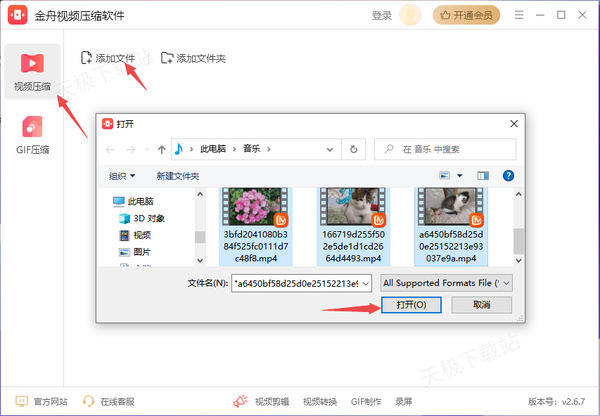The width and height of the screenshot is (600, 416).
Task: Open All Supported Formats File type dropdown
Action: point(446,283)
